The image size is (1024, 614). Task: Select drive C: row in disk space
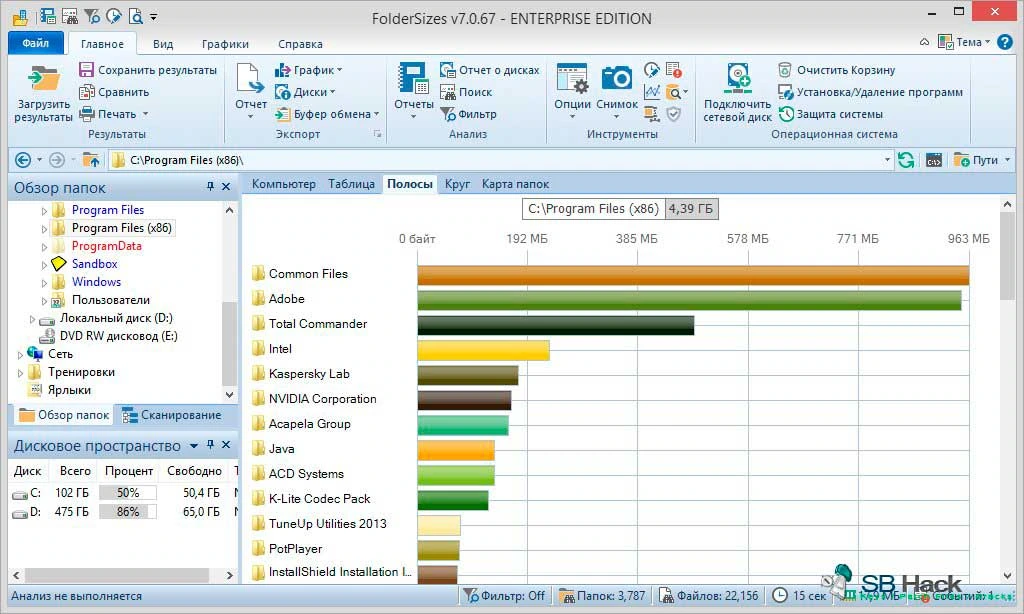pos(124,493)
